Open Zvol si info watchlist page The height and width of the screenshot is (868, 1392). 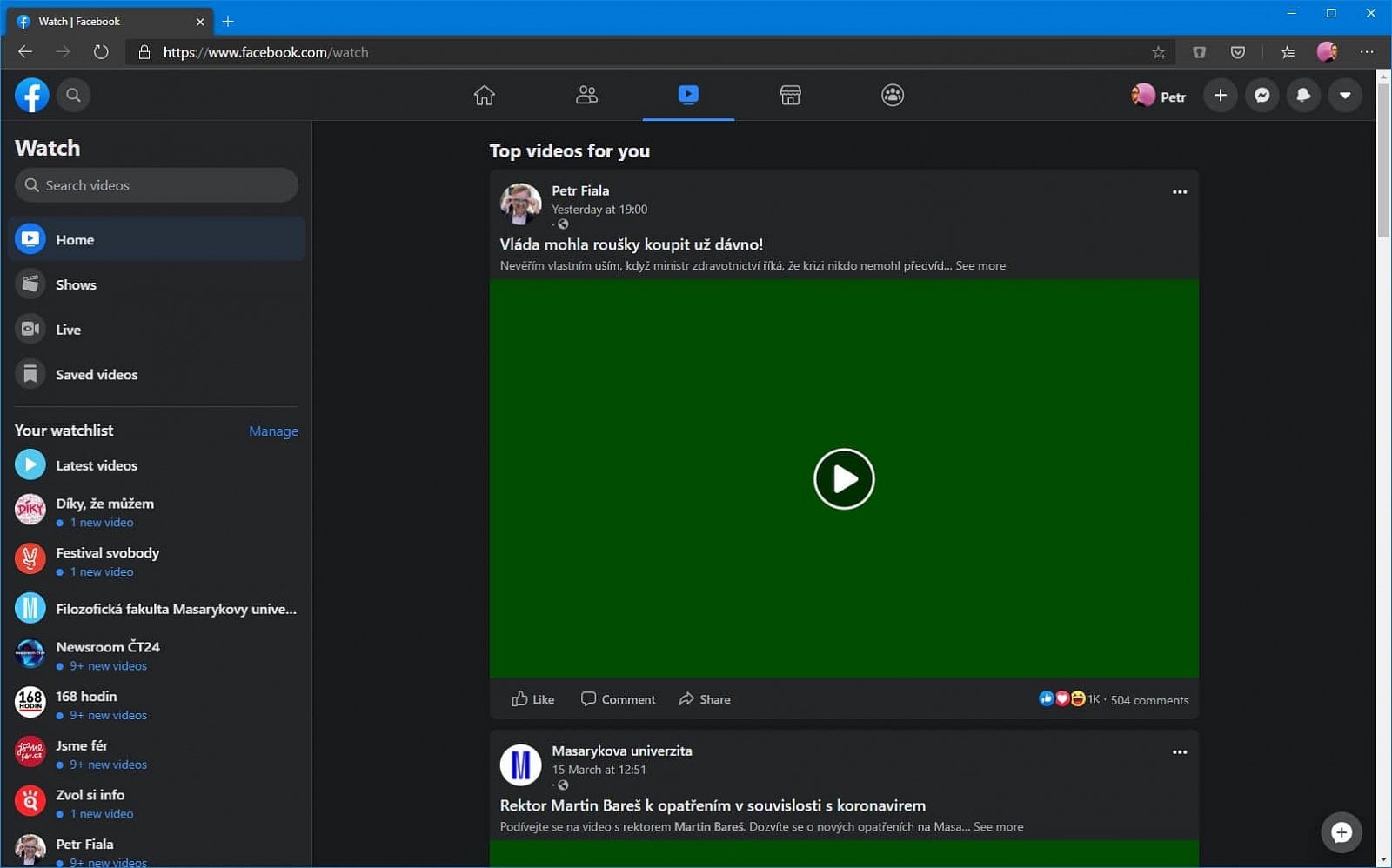point(157,803)
